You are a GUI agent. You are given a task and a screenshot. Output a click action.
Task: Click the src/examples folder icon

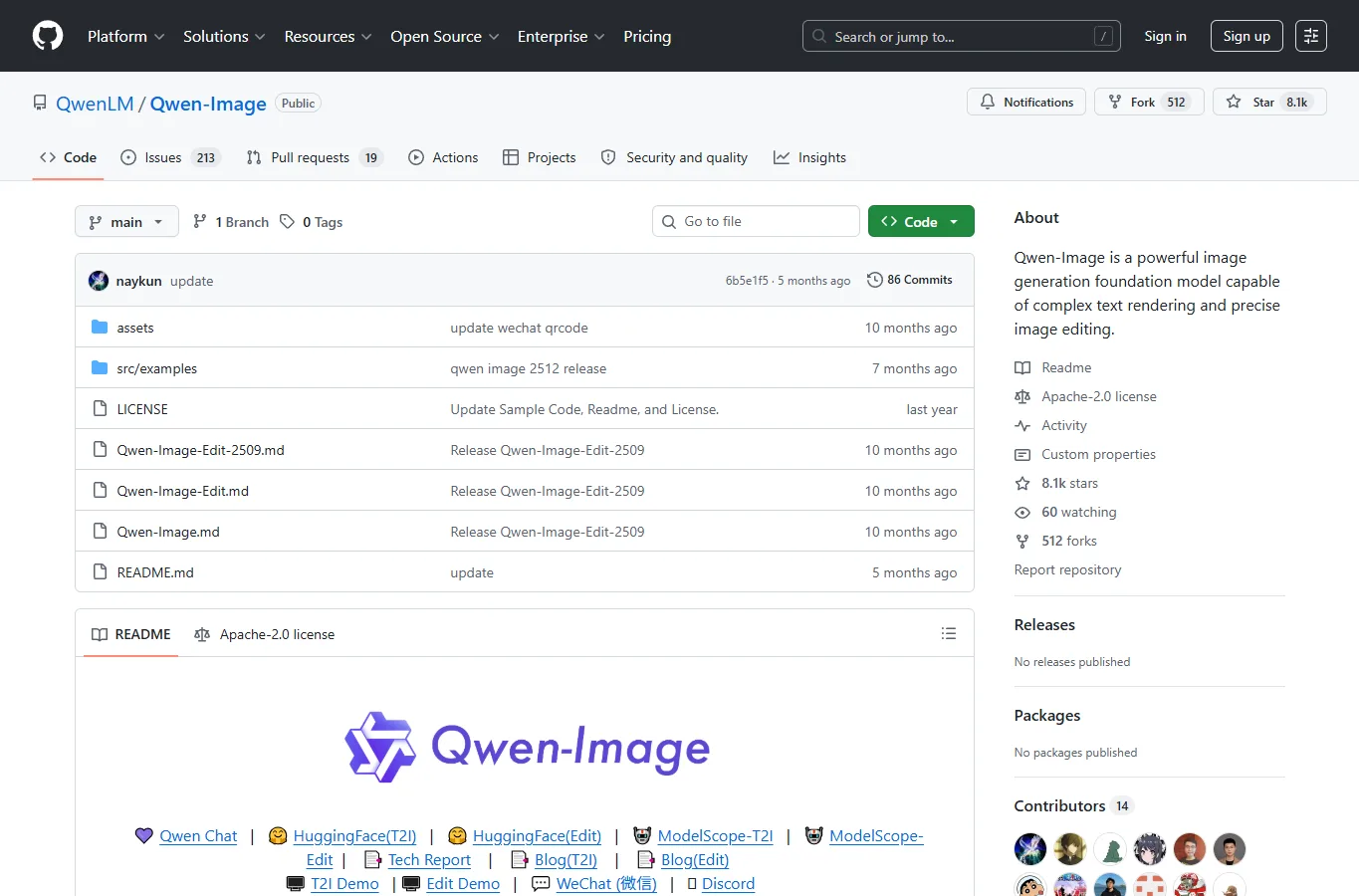100,367
